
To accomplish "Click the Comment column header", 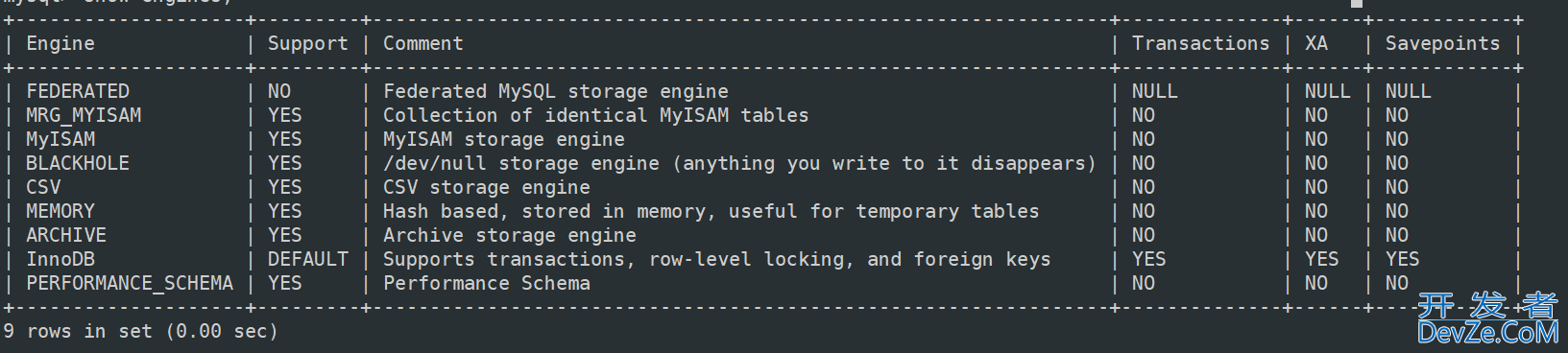I will tap(422, 43).
